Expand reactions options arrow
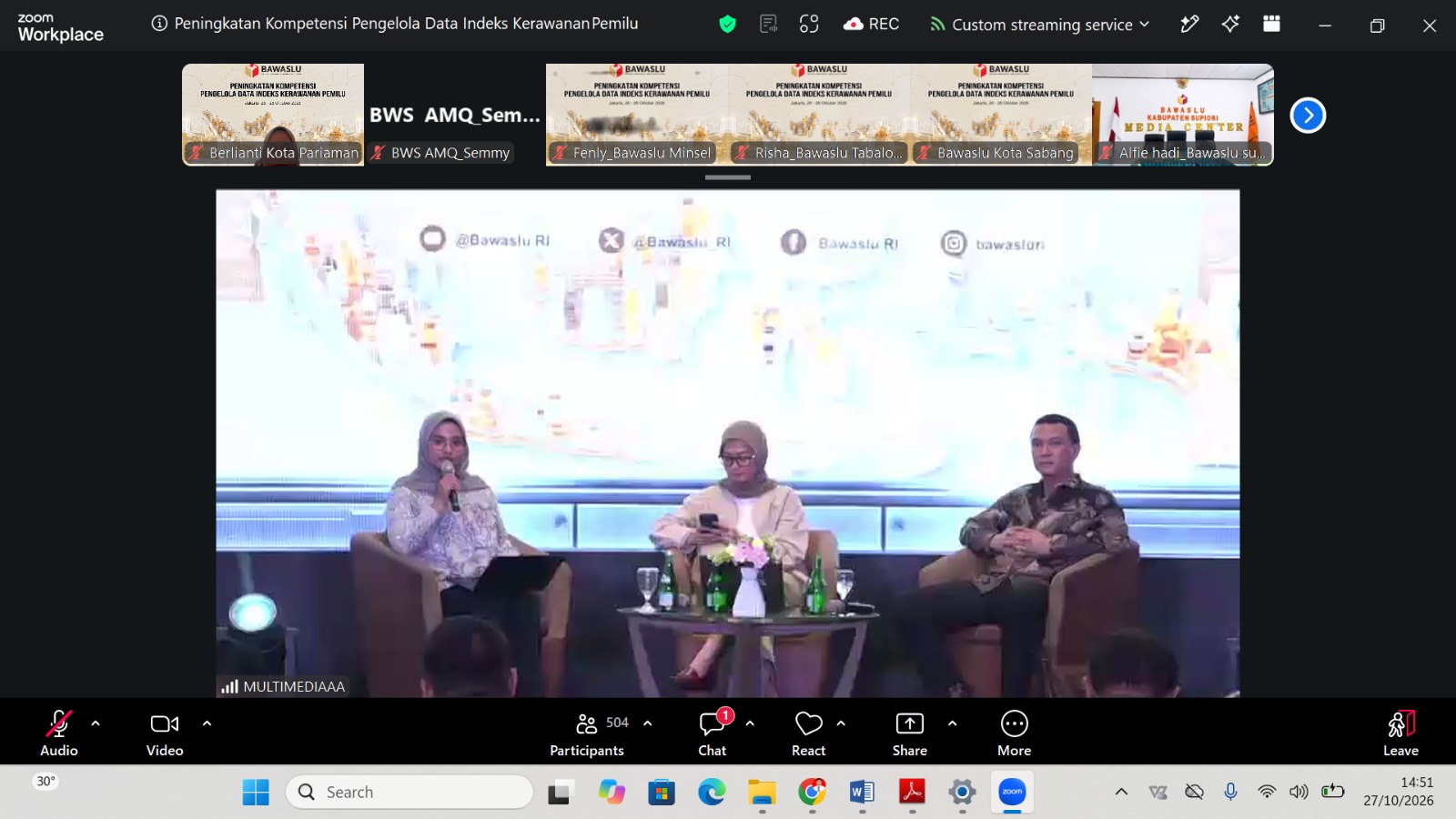1456x819 pixels. [x=841, y=723]
